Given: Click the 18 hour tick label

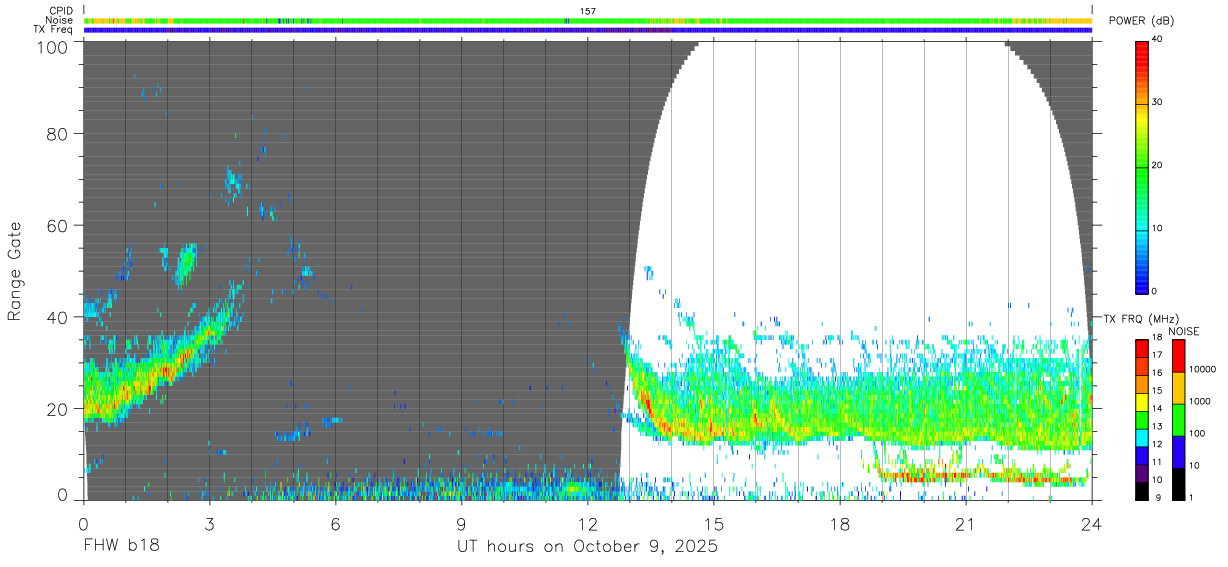Looking at the screenshot, I should [x=840, y=523].
